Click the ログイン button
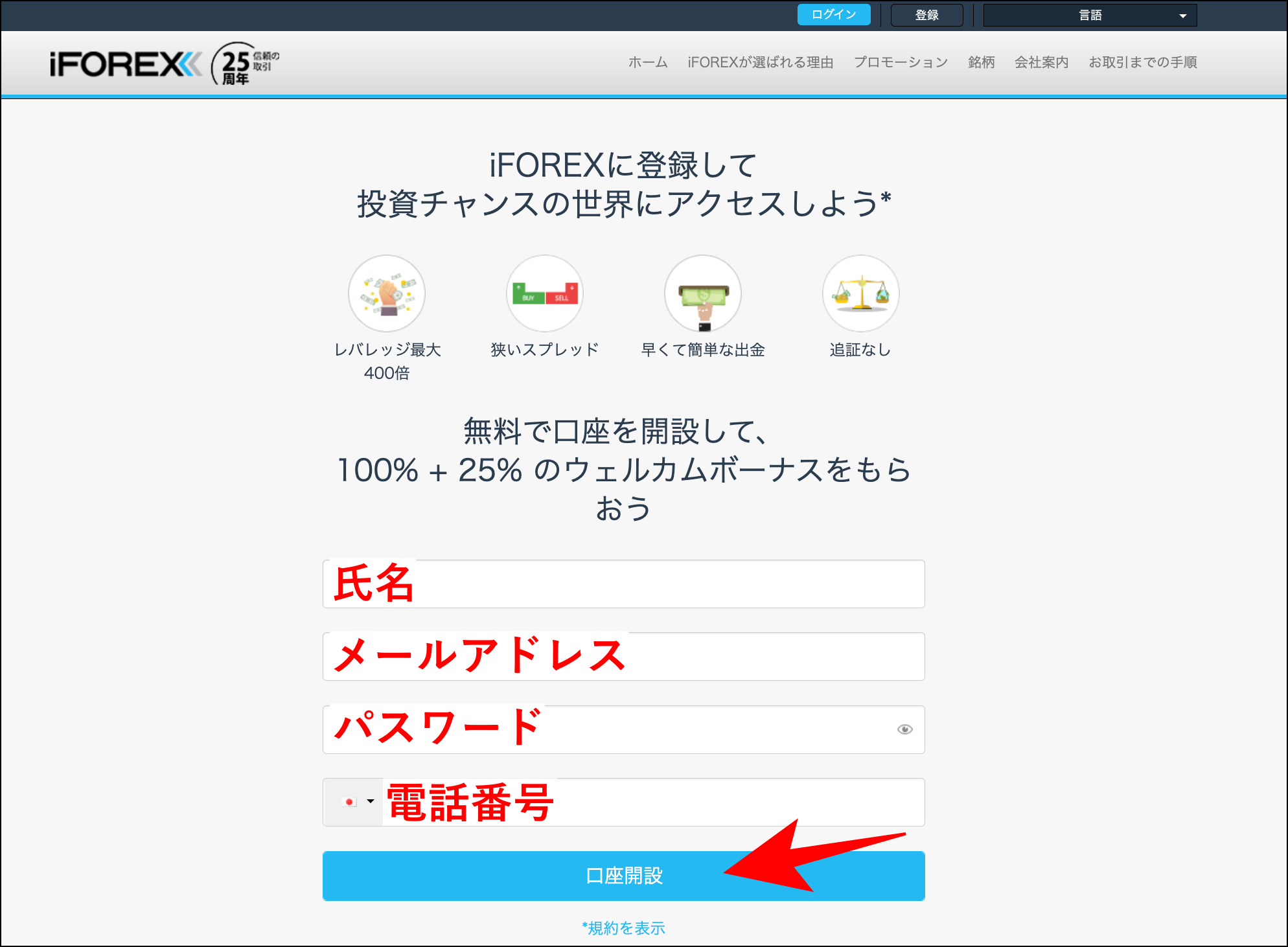The height and width of the screenshot is (947, 1288). 833,14
